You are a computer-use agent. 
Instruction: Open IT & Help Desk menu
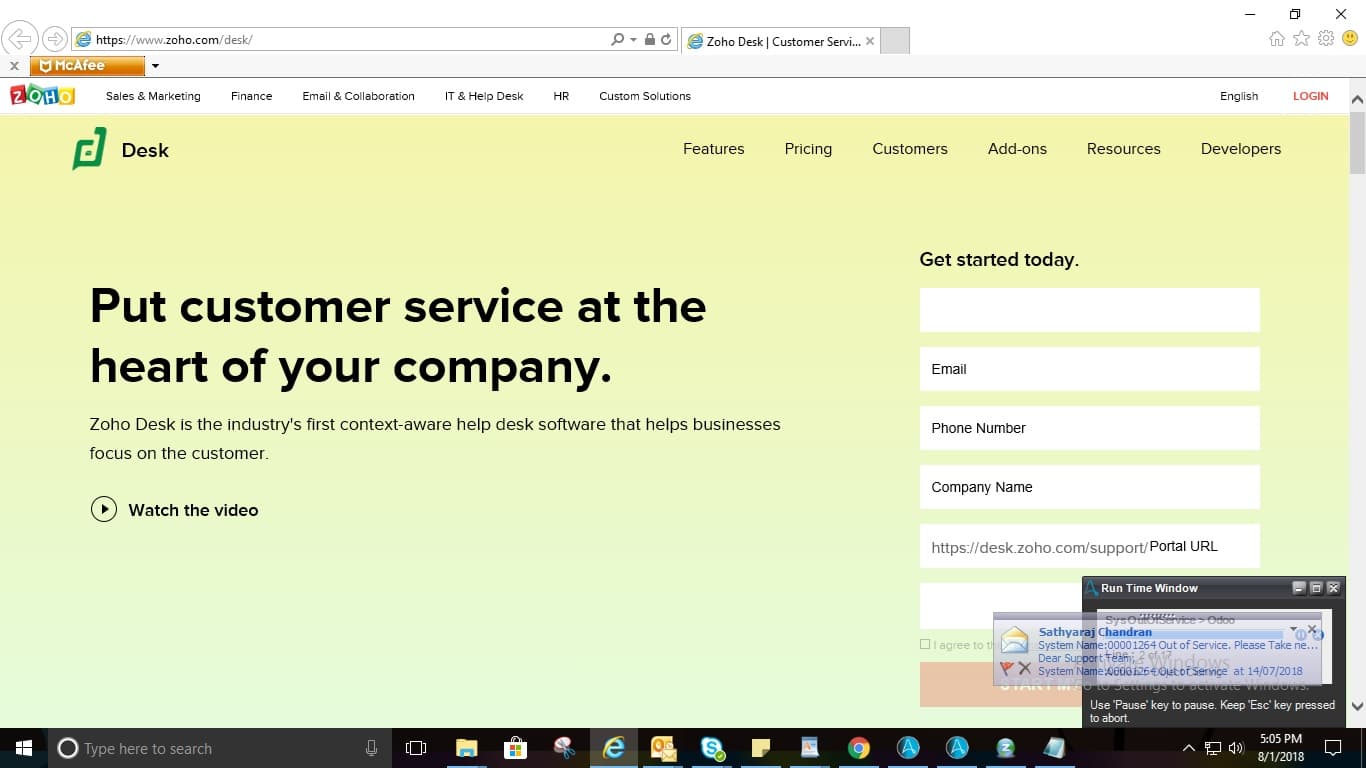[x=484, y=96]
